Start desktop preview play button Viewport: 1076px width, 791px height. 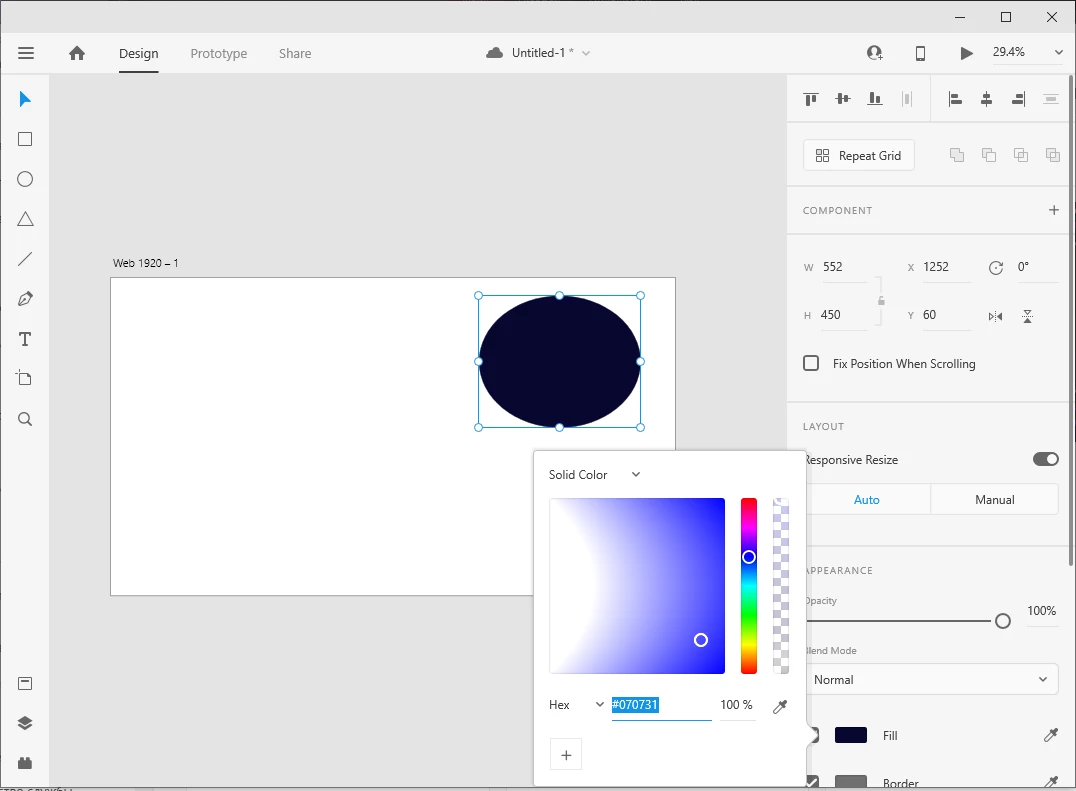tap(966, 53)
